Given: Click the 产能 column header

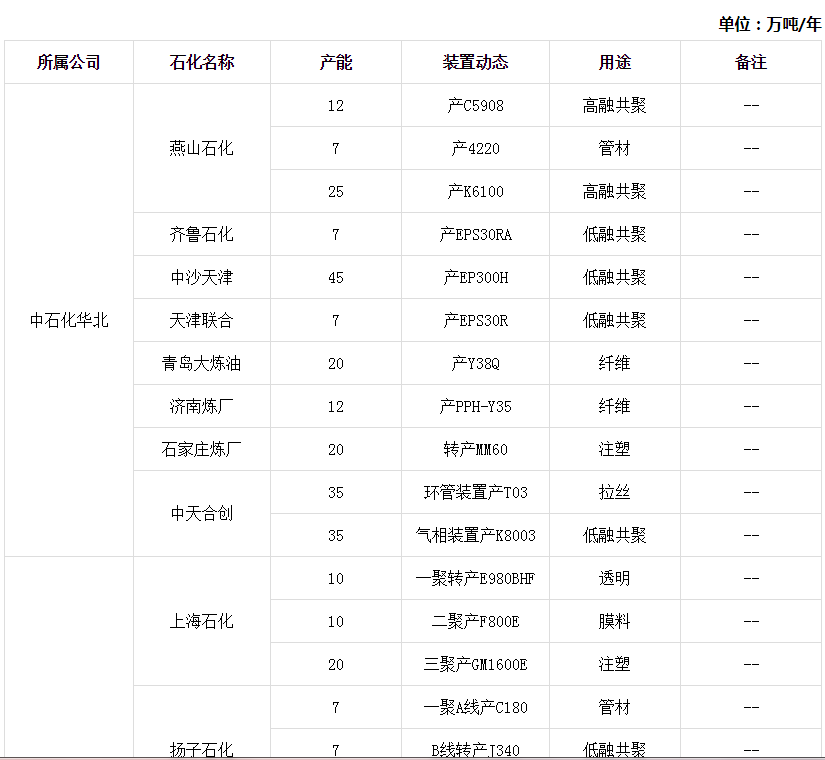Looking at the screenshot, I should pos(336,62).
